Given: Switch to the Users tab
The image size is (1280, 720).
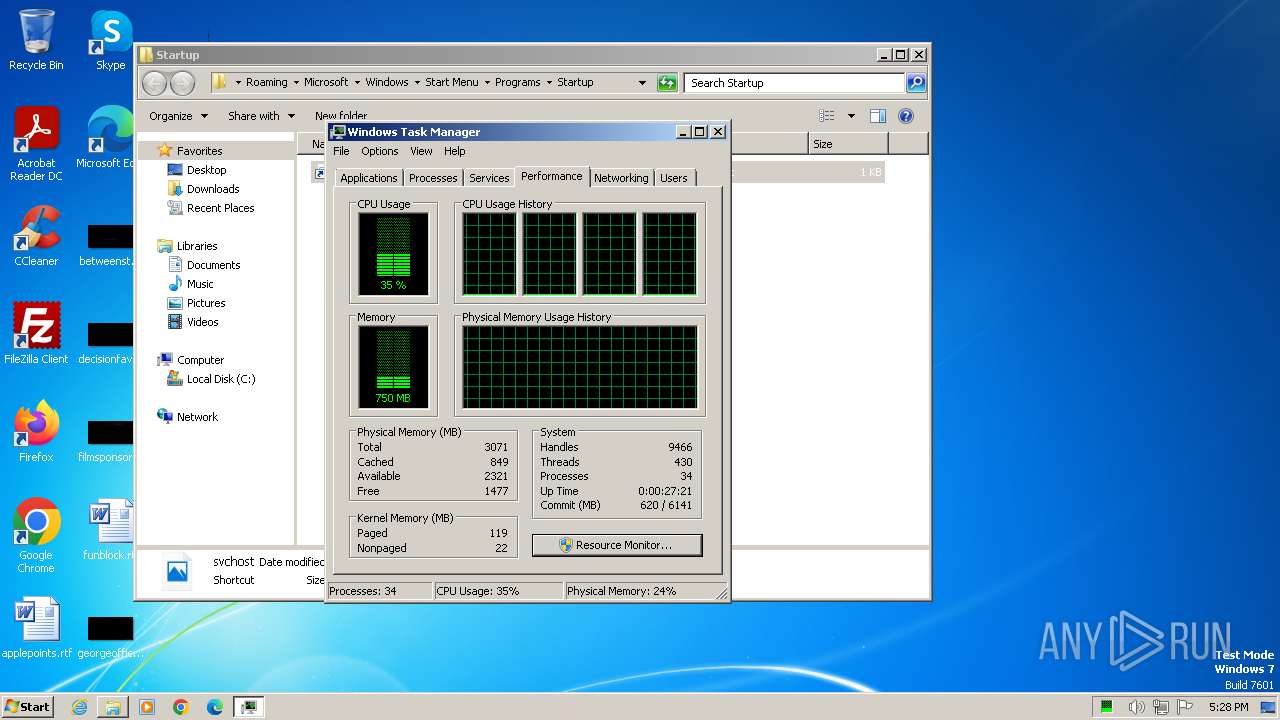Looking at the screenshot, I should [x=674, y=178].
